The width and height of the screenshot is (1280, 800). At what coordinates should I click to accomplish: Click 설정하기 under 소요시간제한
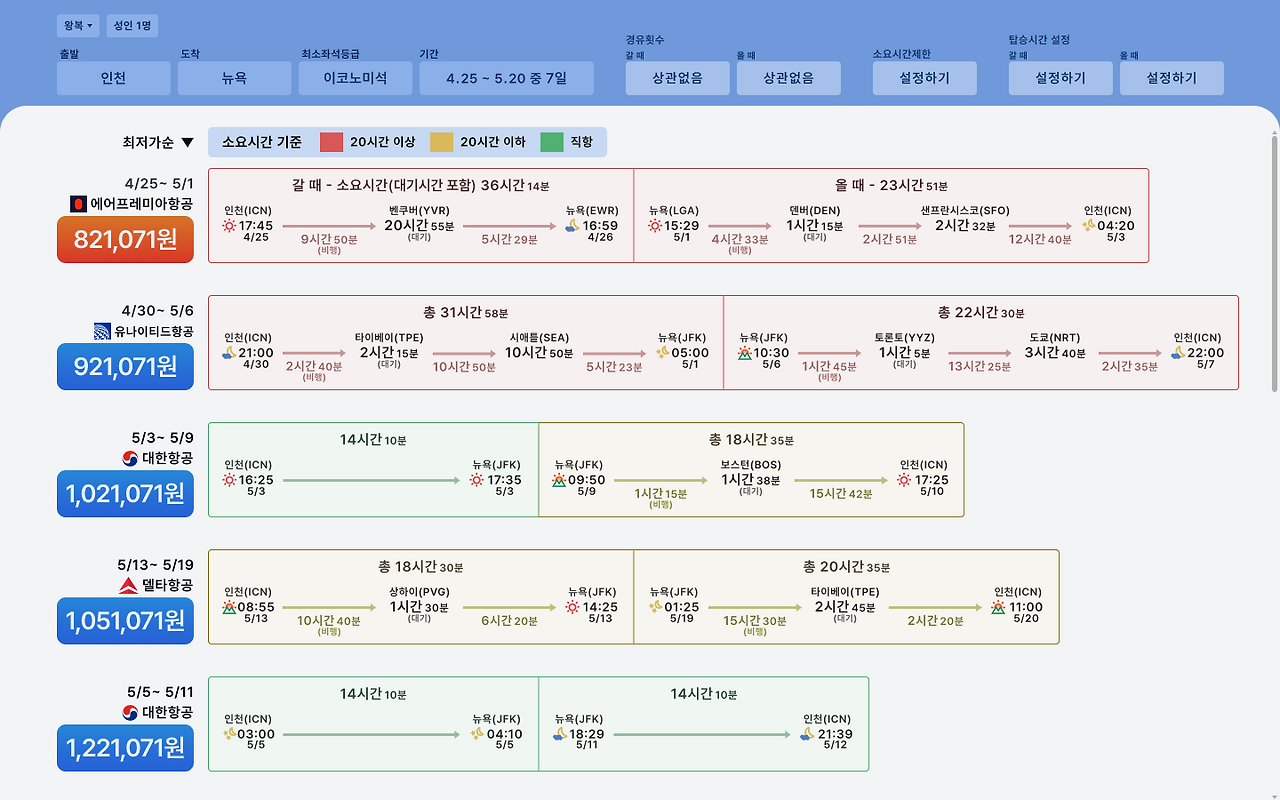pos(924,77)
